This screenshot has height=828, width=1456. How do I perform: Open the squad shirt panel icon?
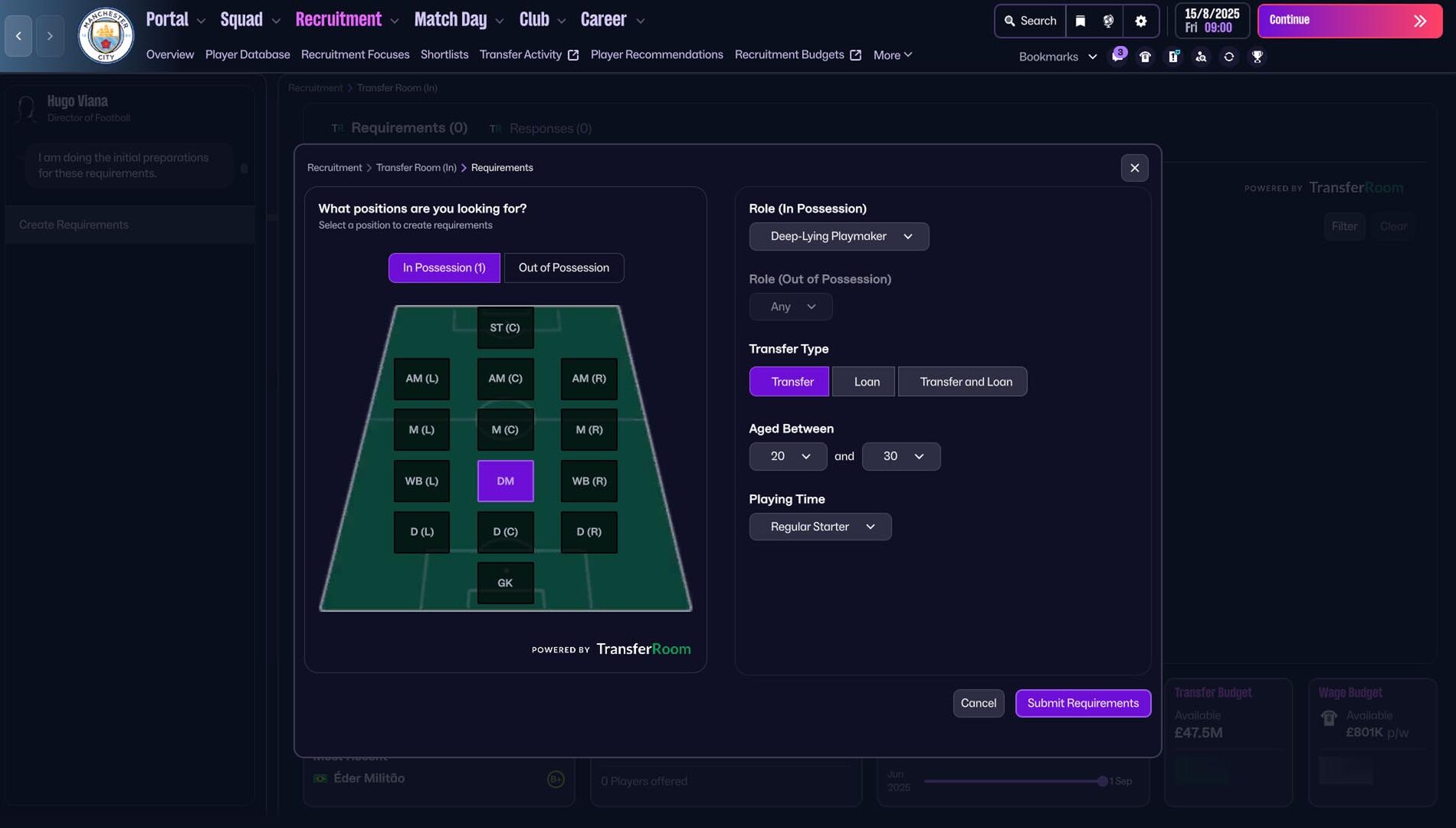coord(1145,57)
